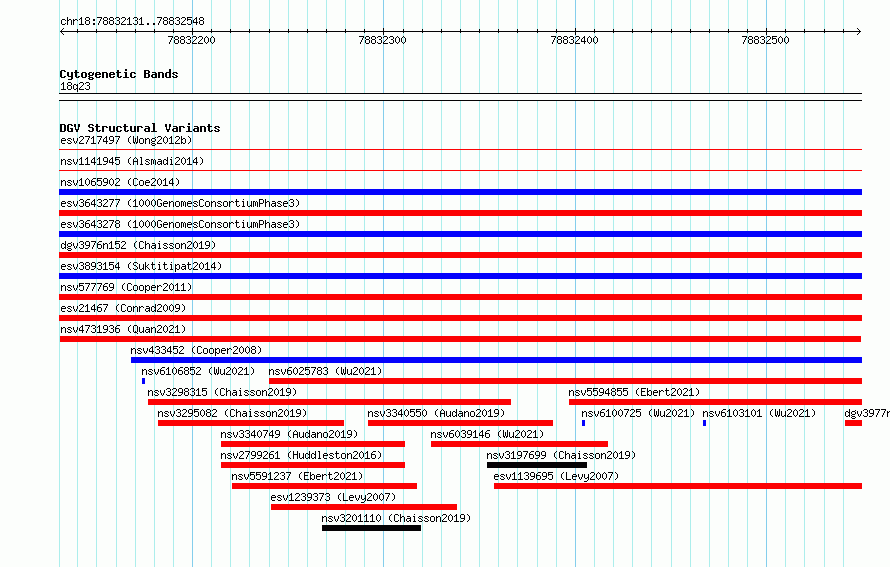Open nsv577769 (Cooper2011) variant
Viewport: 890px width, 567px height.
[126, 287]
